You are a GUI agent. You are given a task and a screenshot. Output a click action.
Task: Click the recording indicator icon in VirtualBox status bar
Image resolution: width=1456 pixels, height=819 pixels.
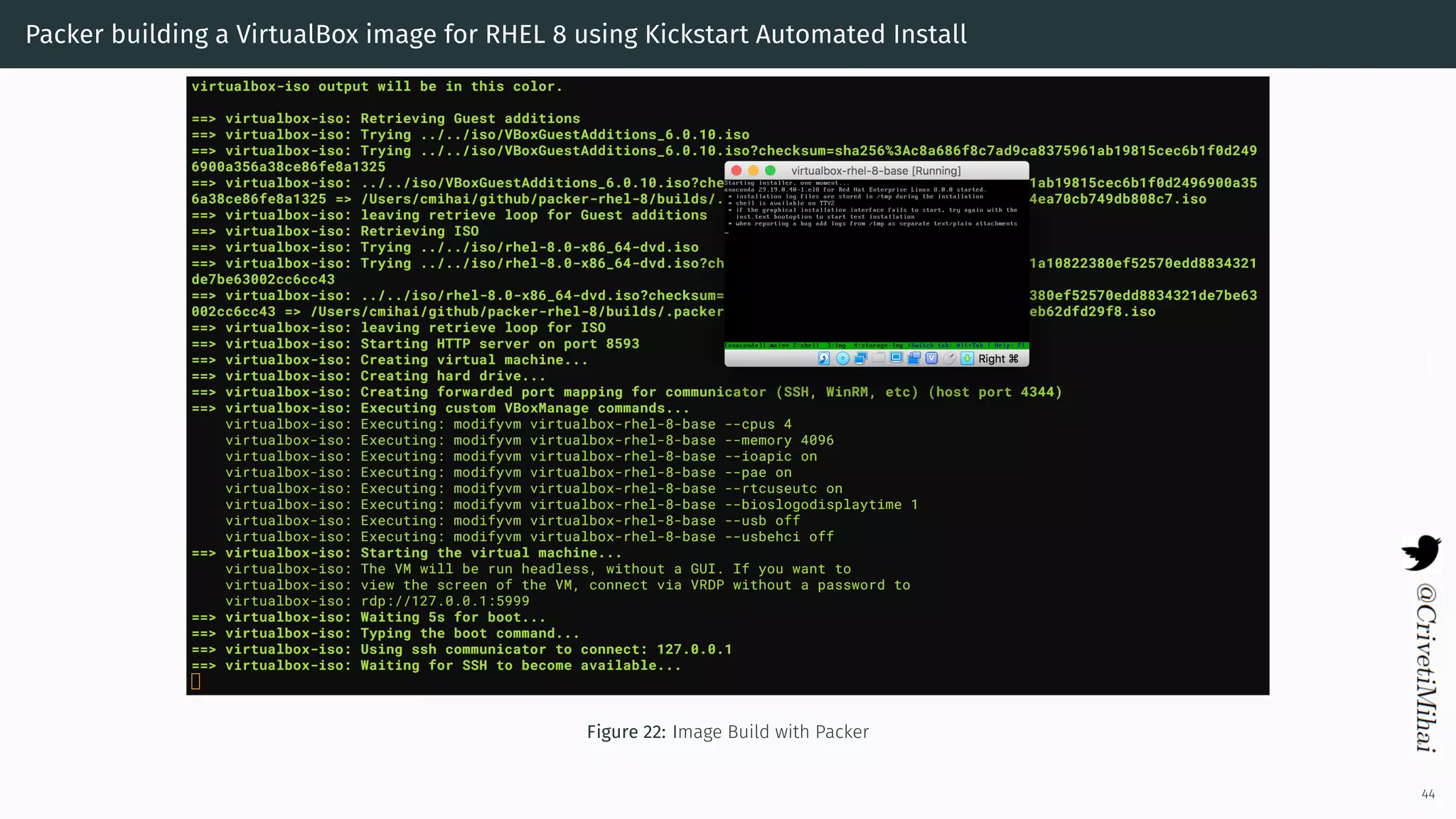(914, 358)
